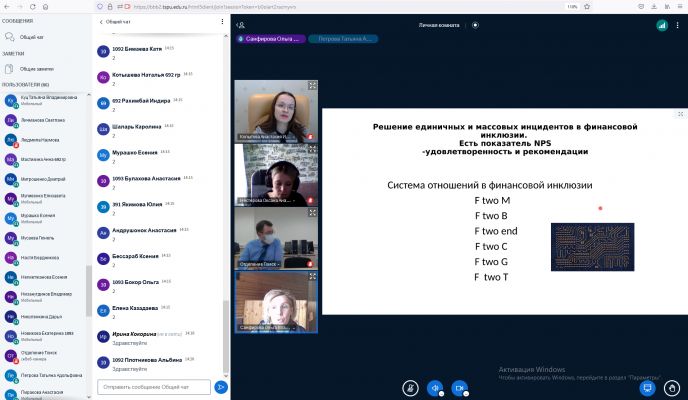This screenshot has width=688, height=400.
Task: Open Общий чат in the messages list
Action: coord(32,34)
